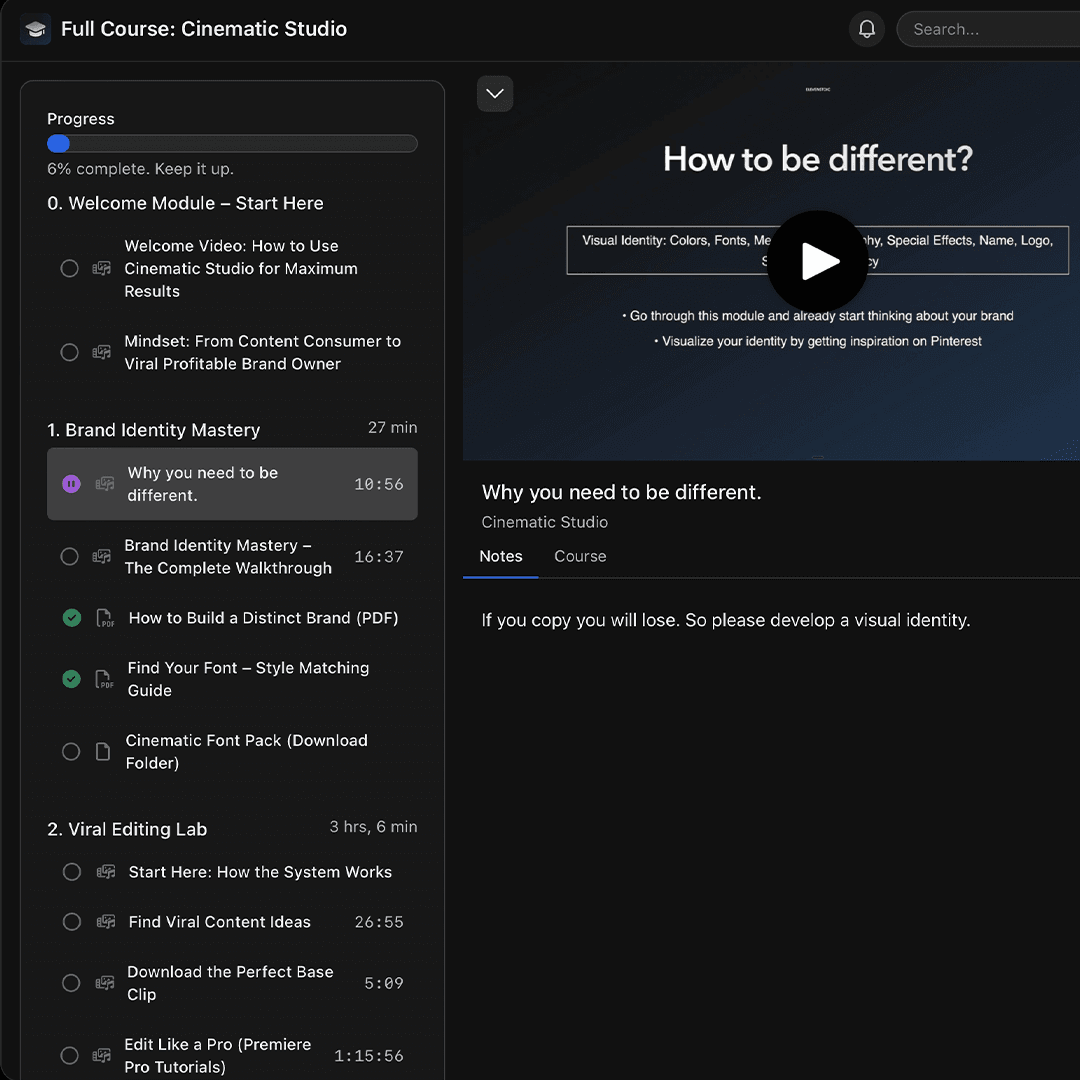The image size is (1080, 1080).
Task: Click the PDF icon beside How to Build a Distinct Brand
Action: click(104, 618)
